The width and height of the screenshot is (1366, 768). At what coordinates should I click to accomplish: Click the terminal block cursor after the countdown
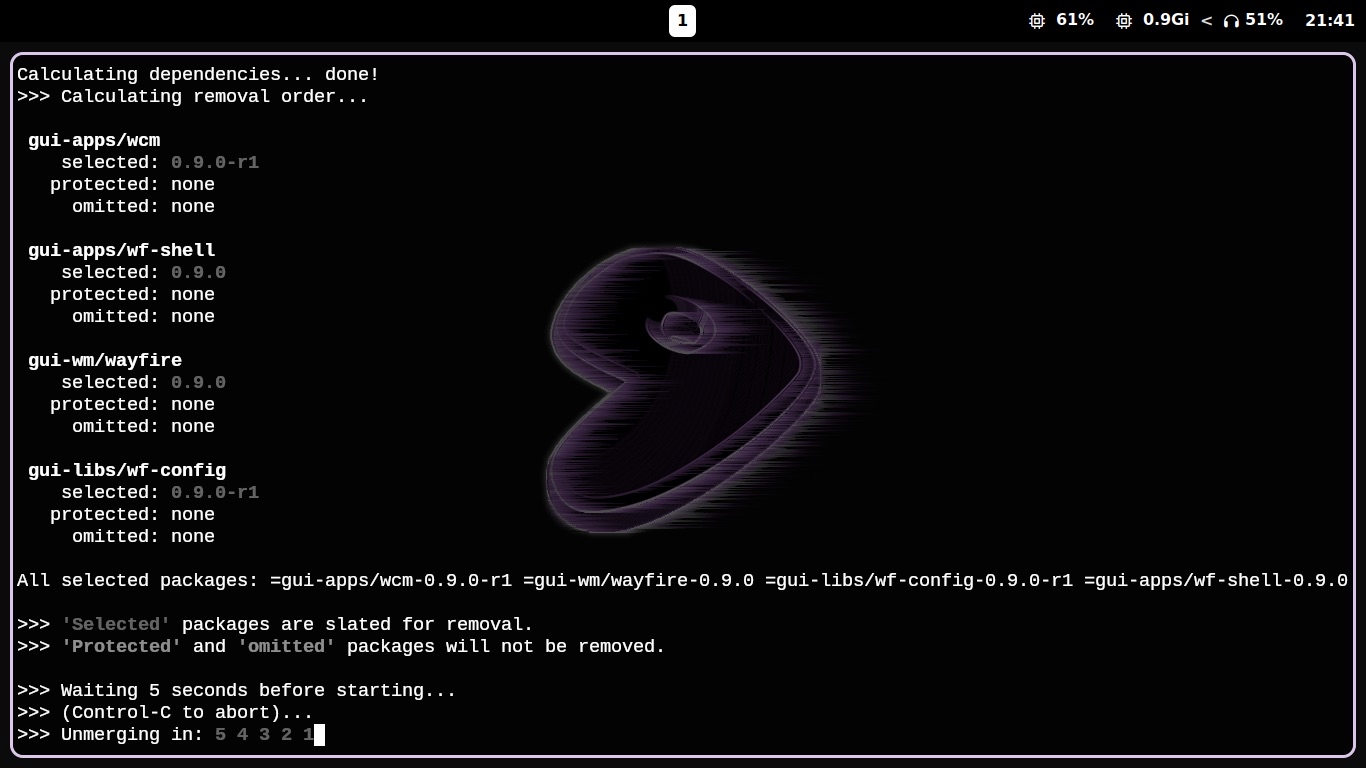[x=320, y=735]
